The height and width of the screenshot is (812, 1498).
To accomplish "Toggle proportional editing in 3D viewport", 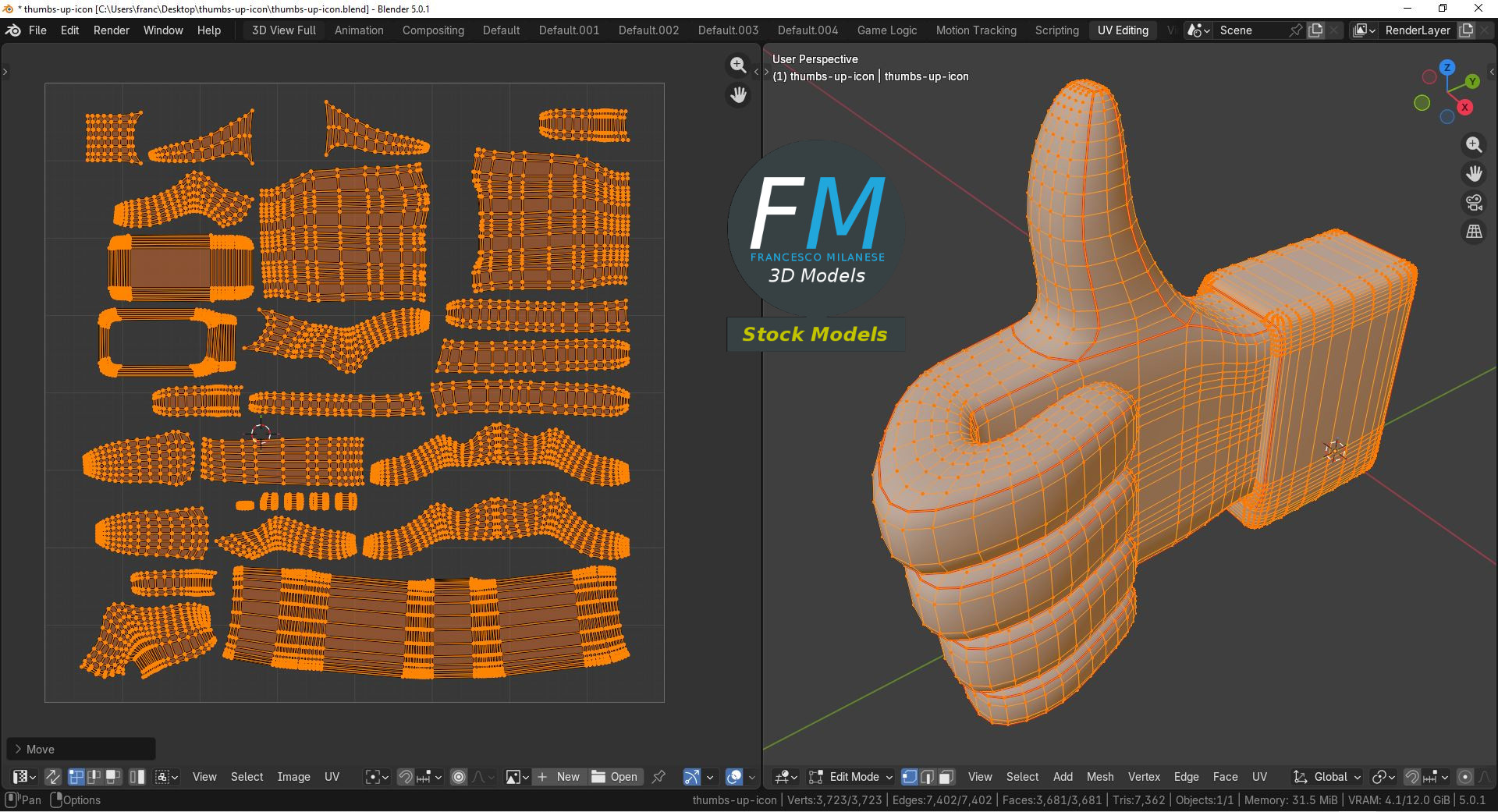I will [1465, 777].
